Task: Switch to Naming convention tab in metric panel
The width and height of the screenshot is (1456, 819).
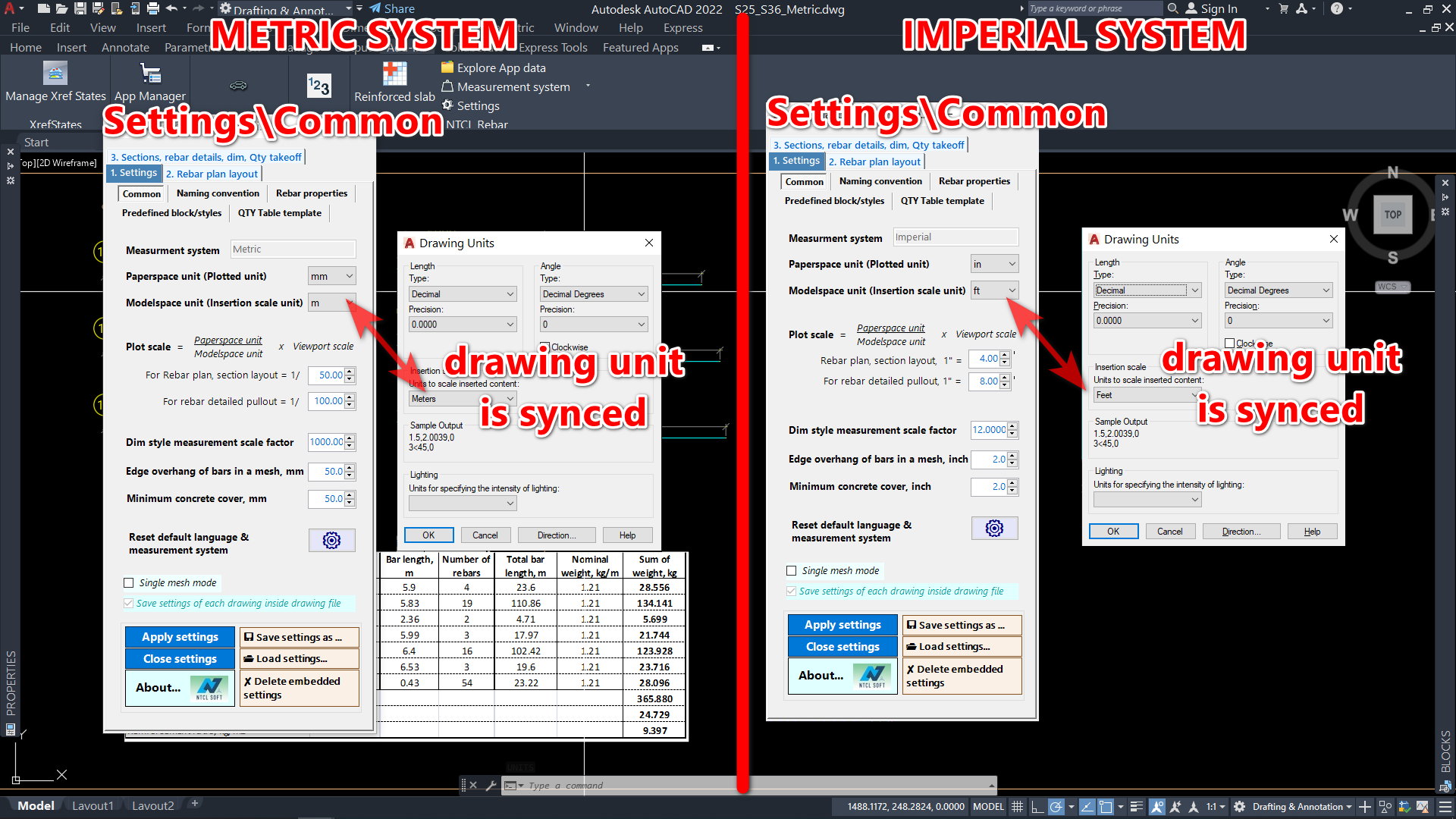Action: [x=218, y=193]
